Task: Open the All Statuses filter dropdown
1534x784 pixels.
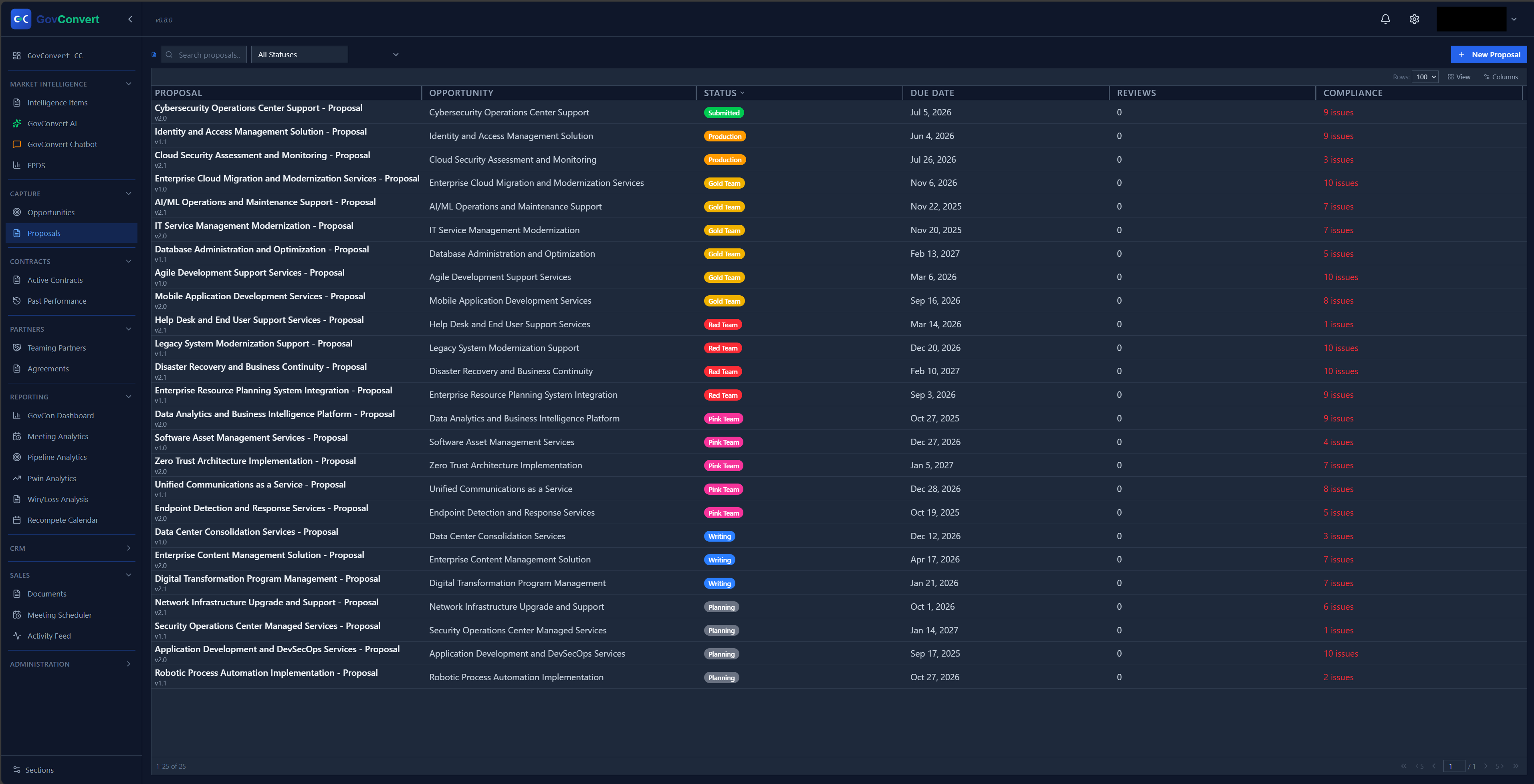Action: point(299,54)
